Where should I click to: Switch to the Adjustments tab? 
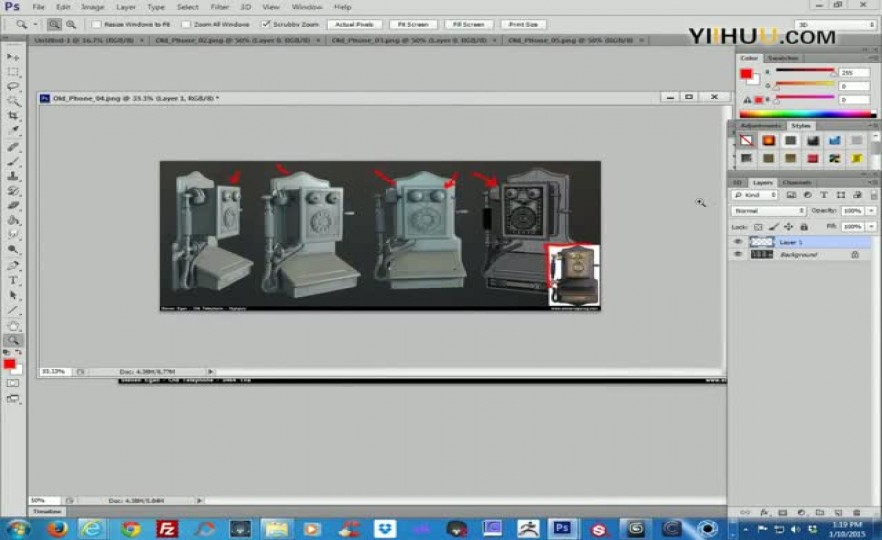point(760,125)
